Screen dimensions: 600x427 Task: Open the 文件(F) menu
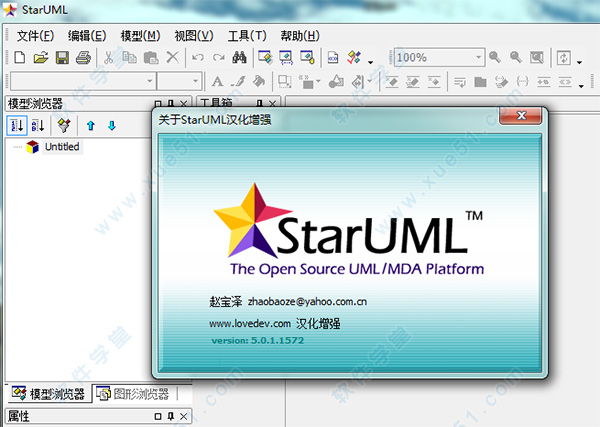(35, 36)
